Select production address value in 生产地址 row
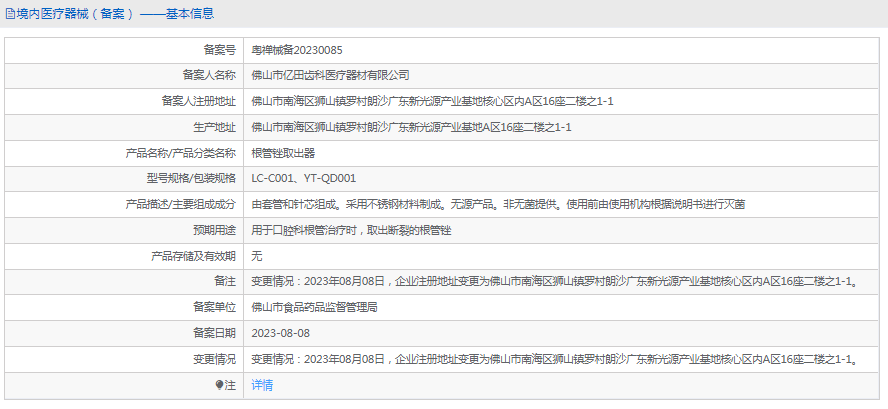 pyautogui.click(x=411, y=127)
